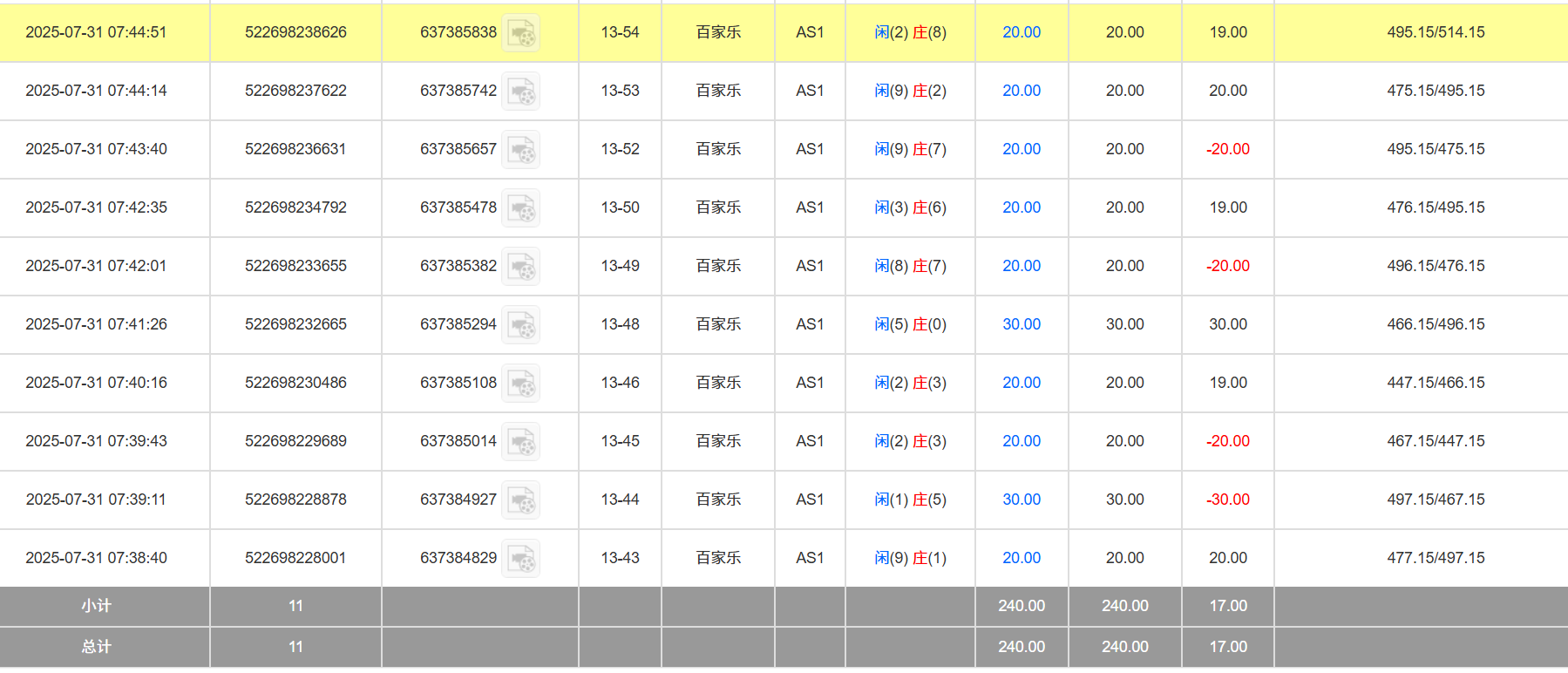The width and height of the screenshot is (1568, 673).
Task: Open the replay icon for game 637385657
Action: click(521, 150)
